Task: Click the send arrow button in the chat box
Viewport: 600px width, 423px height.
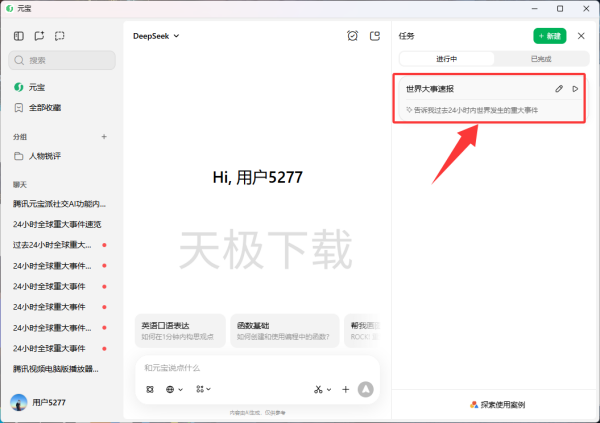Action: [x=365, y=389]
